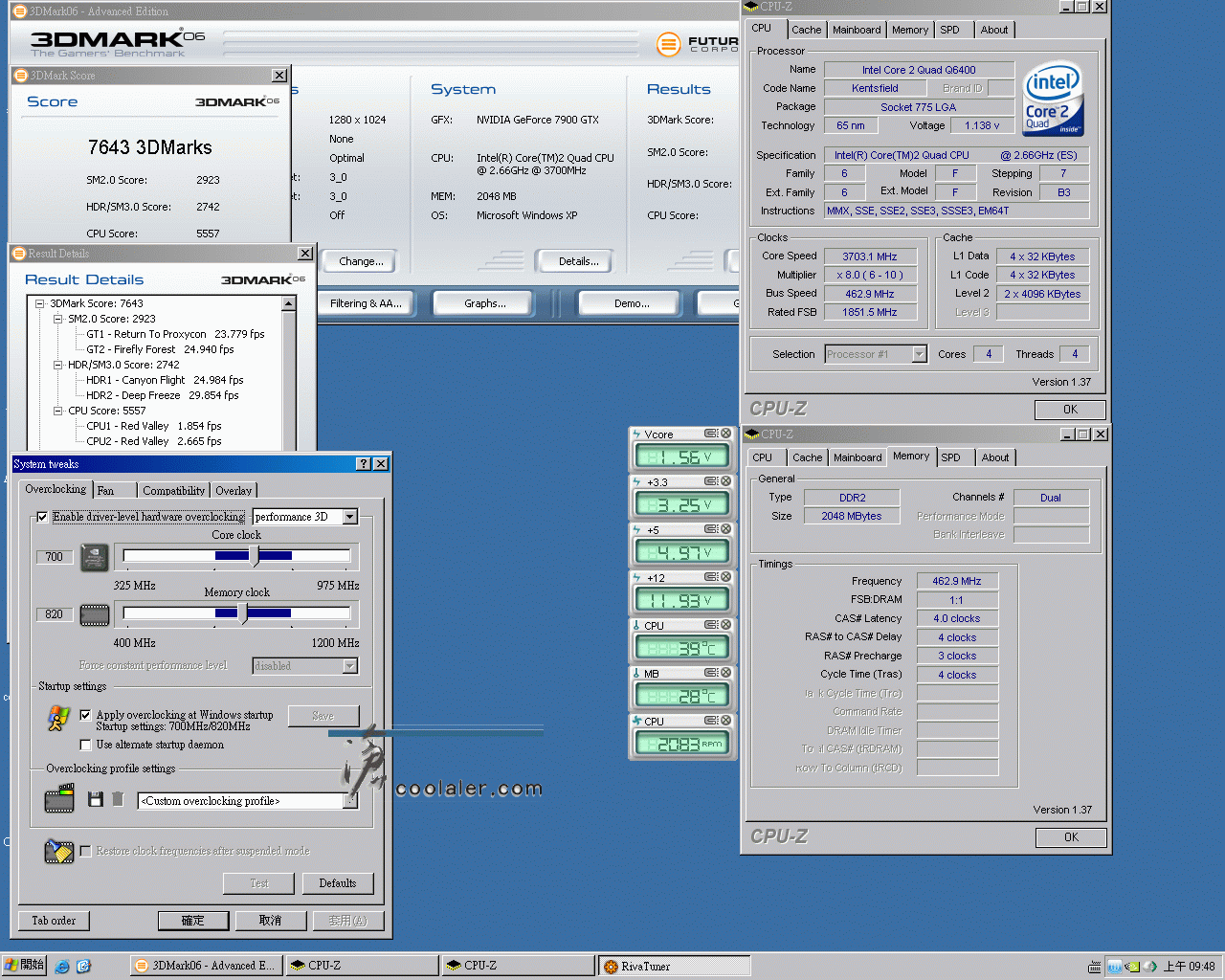Viewport: 1225px width, 980px height.
Task: Click the Core clock value field 700
Action: point(55,557)
